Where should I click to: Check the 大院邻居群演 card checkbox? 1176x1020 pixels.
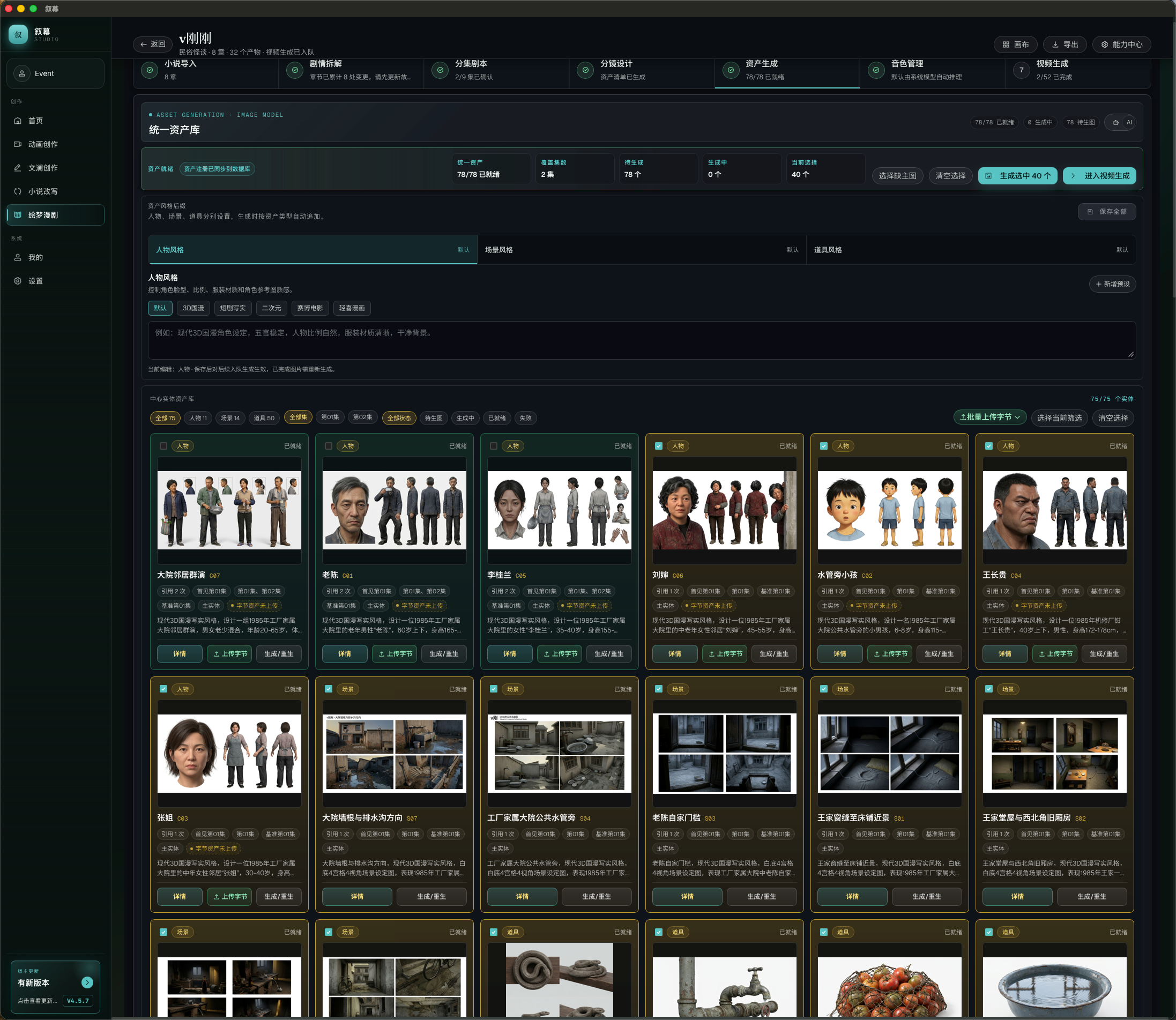[163, 446]
